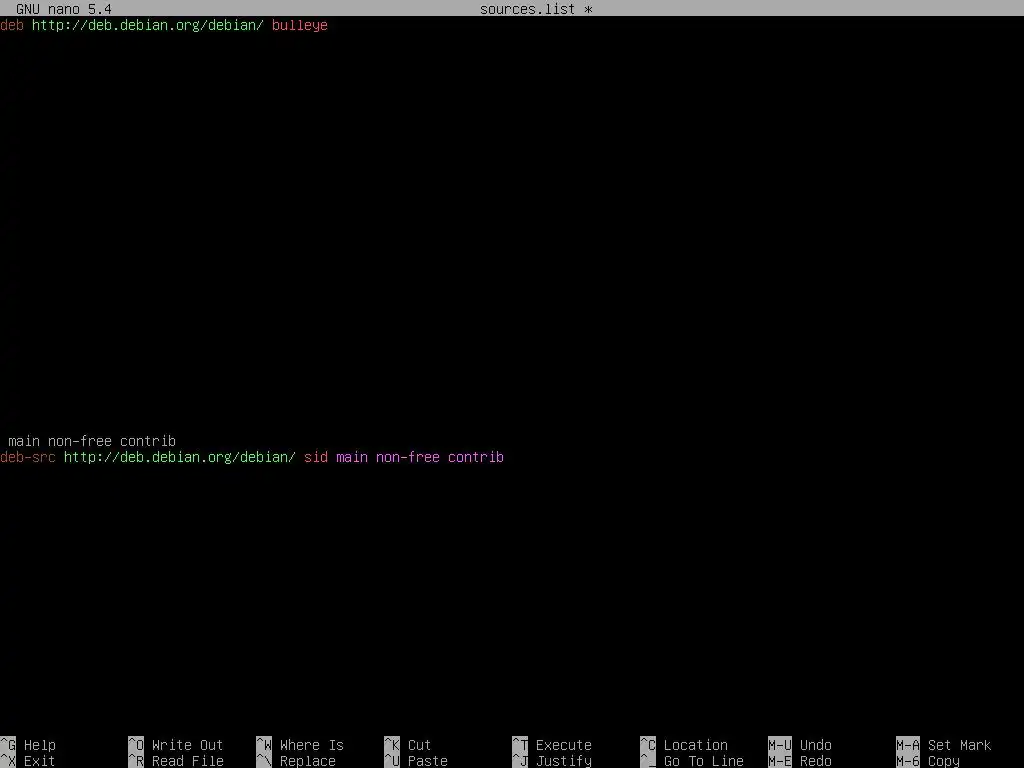Place cursor on the word bulleye
Image resolution: width=1024 pixels, height=768 pixels.
pos(300,25)
